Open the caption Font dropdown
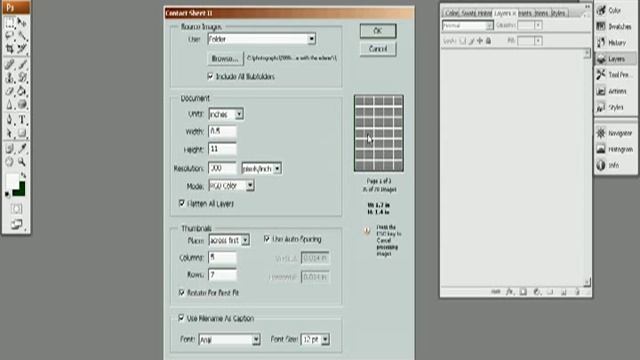This screenshot has width=640, height=360. coord(229,340)
